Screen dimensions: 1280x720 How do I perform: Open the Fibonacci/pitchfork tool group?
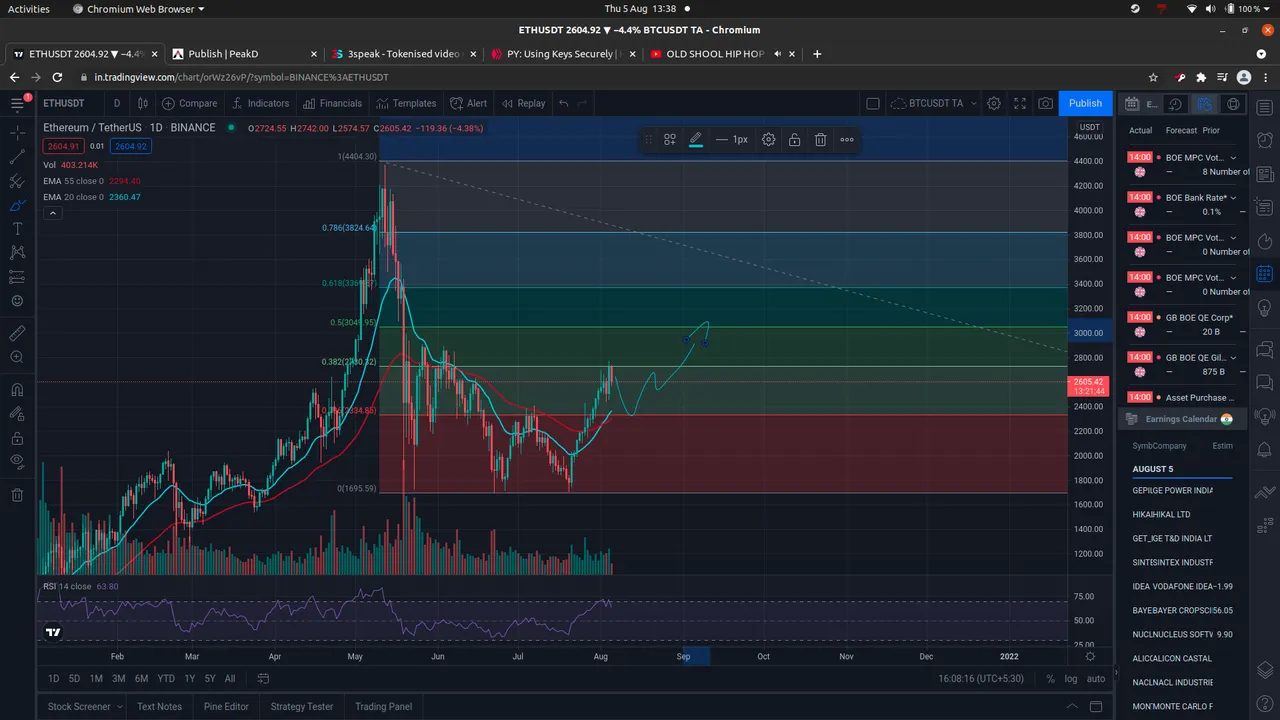click(x=17, y=182)
